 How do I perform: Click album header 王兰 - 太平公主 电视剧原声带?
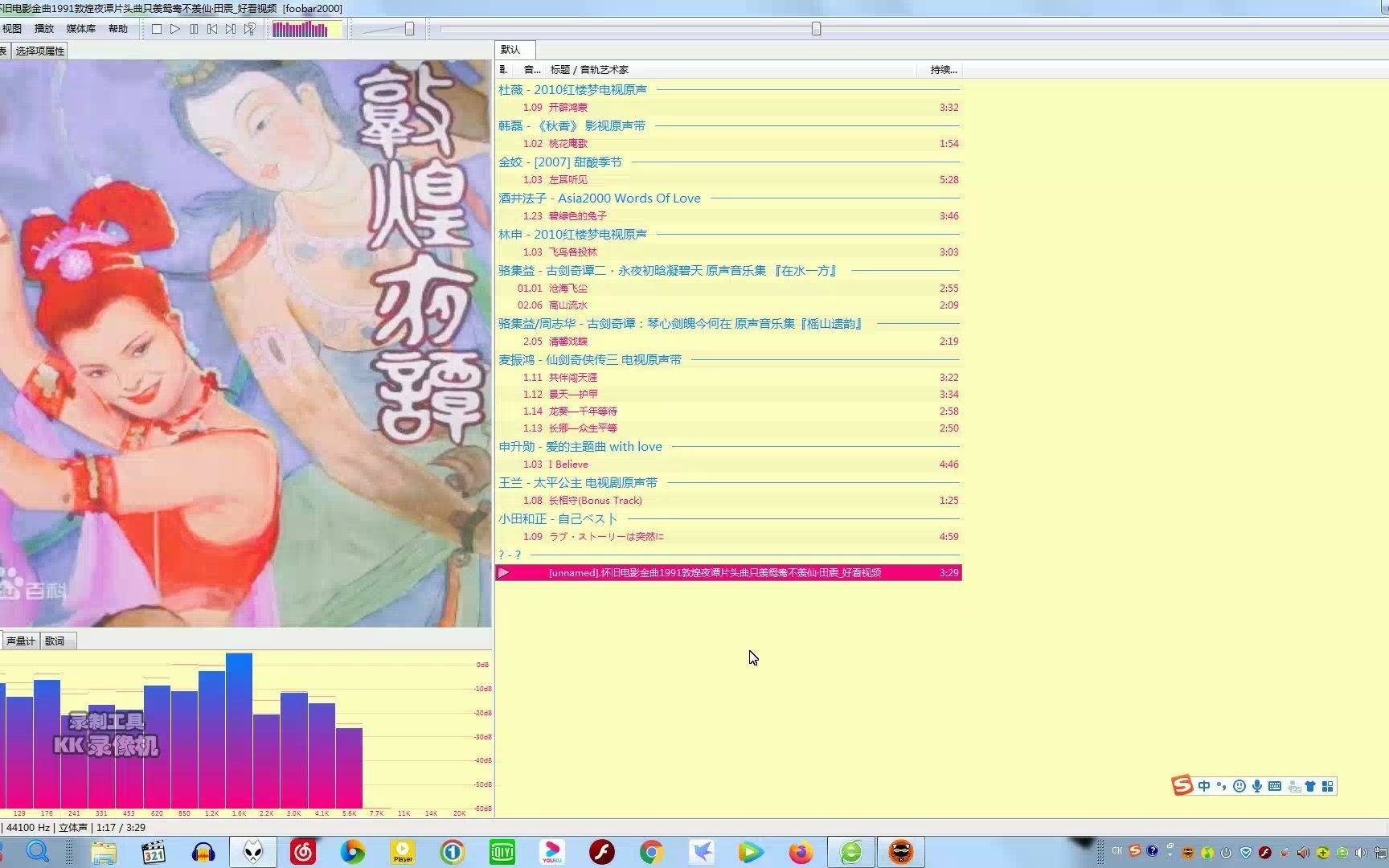pos(578,483)
